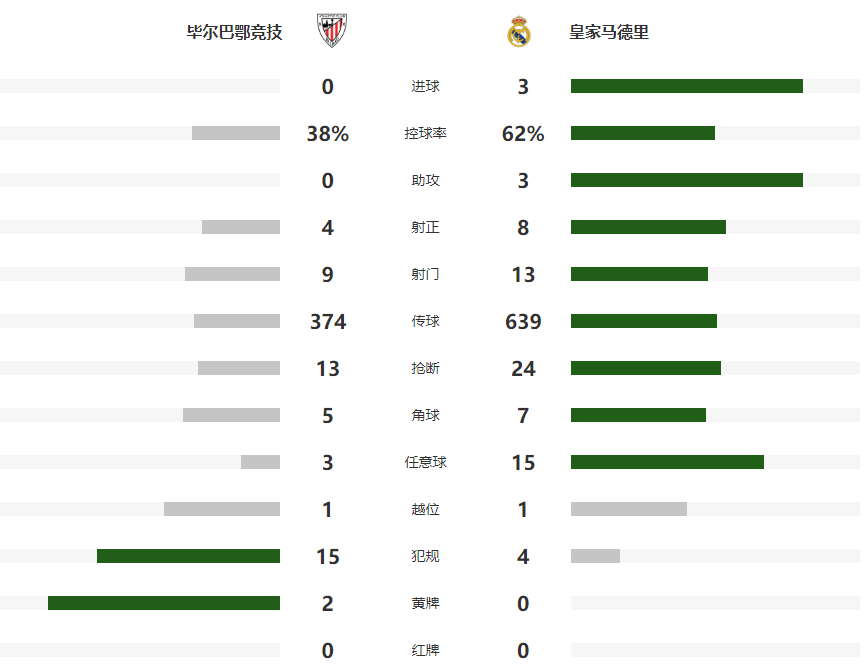Open the 毕尔巴鄂竞技 team name link
868x664 pixels.
[235, 32]
